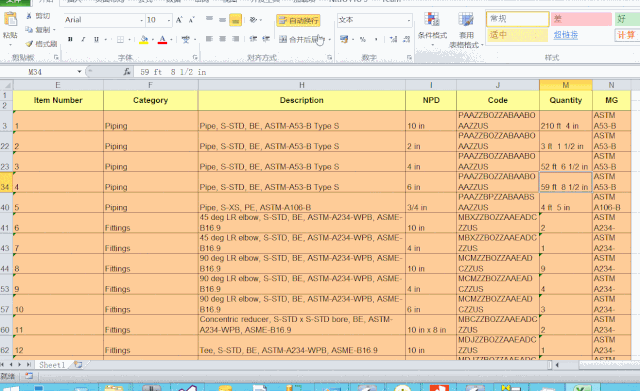This screenshot has height=391, width=640.
Task: Switch to the Sheet1 worksheet tab
Action: click(x=52, y=364)
